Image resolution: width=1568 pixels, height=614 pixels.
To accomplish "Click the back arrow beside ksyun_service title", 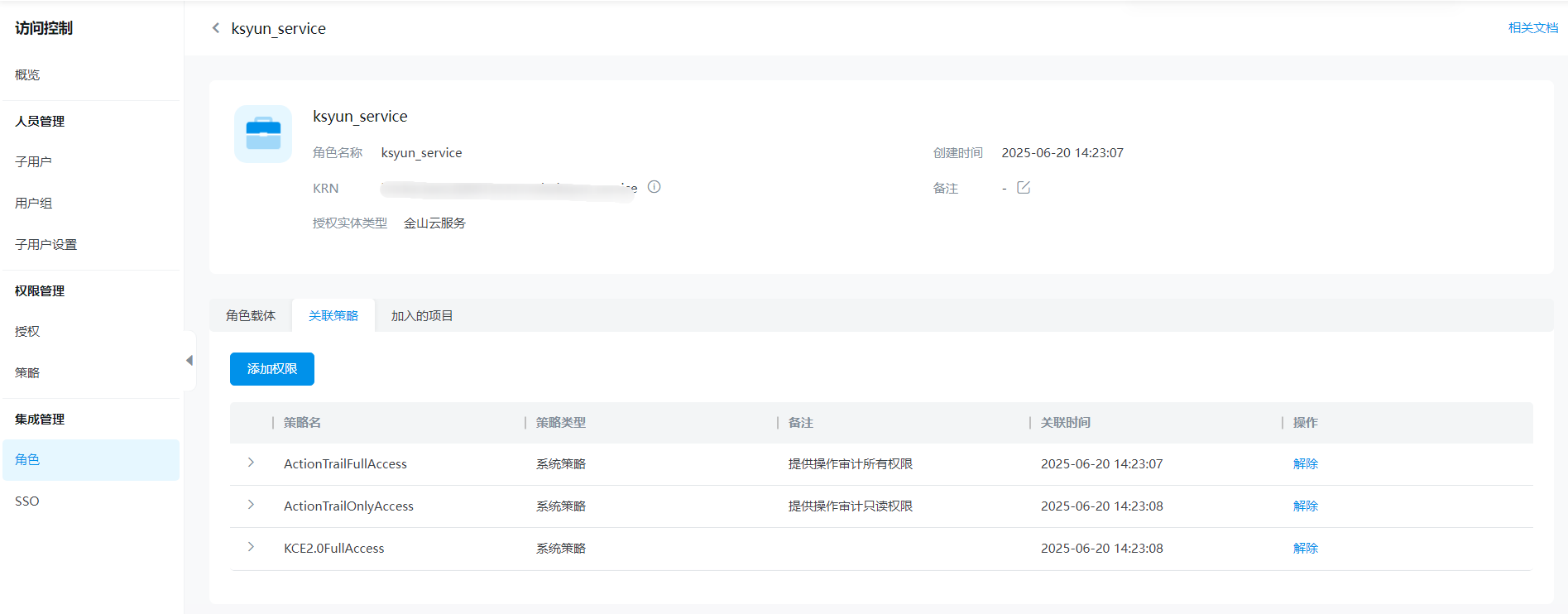I will pyautogui.click(x=216, y=28).
